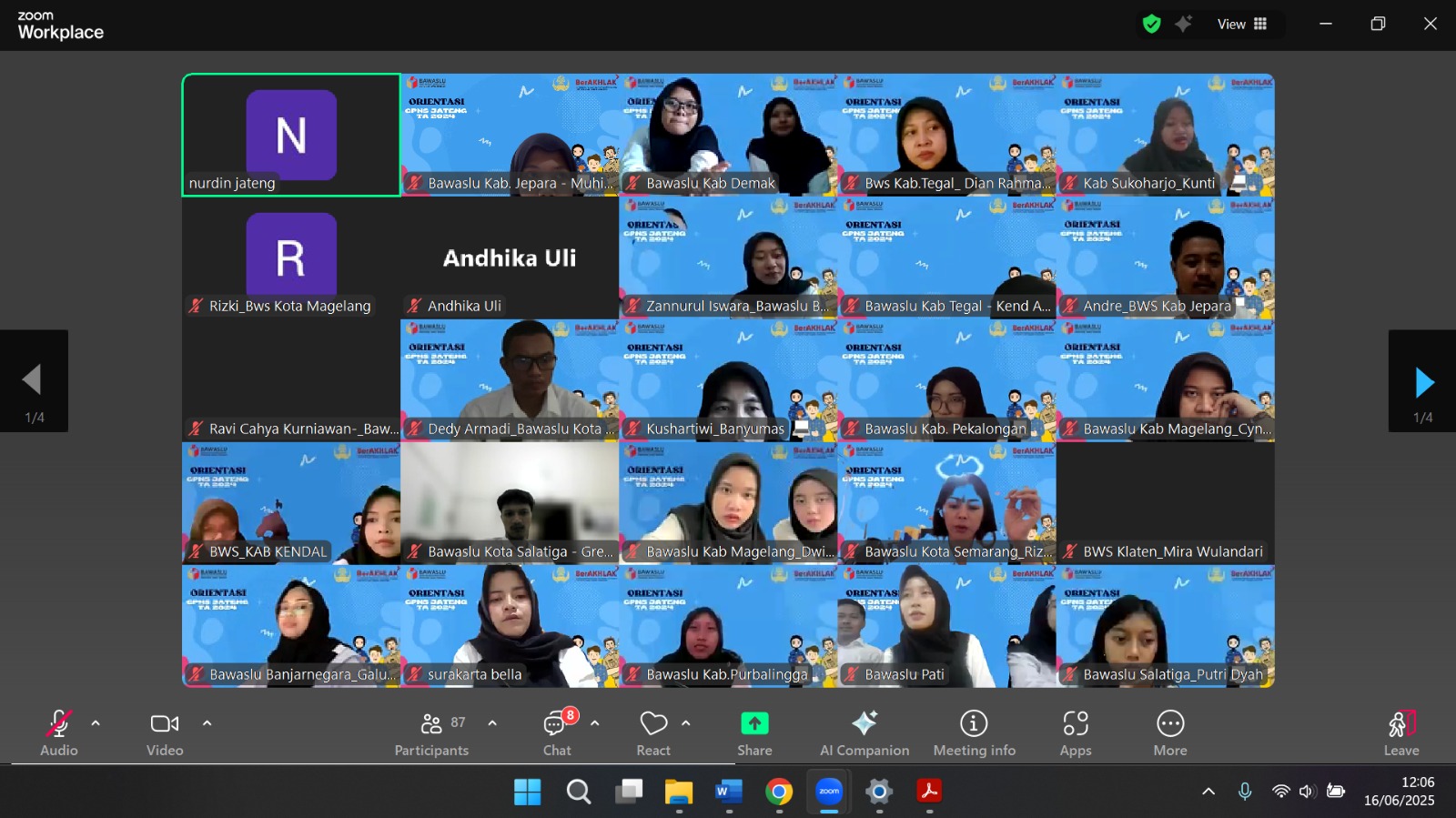Viewport: 1456px width, 818px height.
Task: Select Bawaslu Kab. Pekalongan video tile
Action: click(946, 380)
